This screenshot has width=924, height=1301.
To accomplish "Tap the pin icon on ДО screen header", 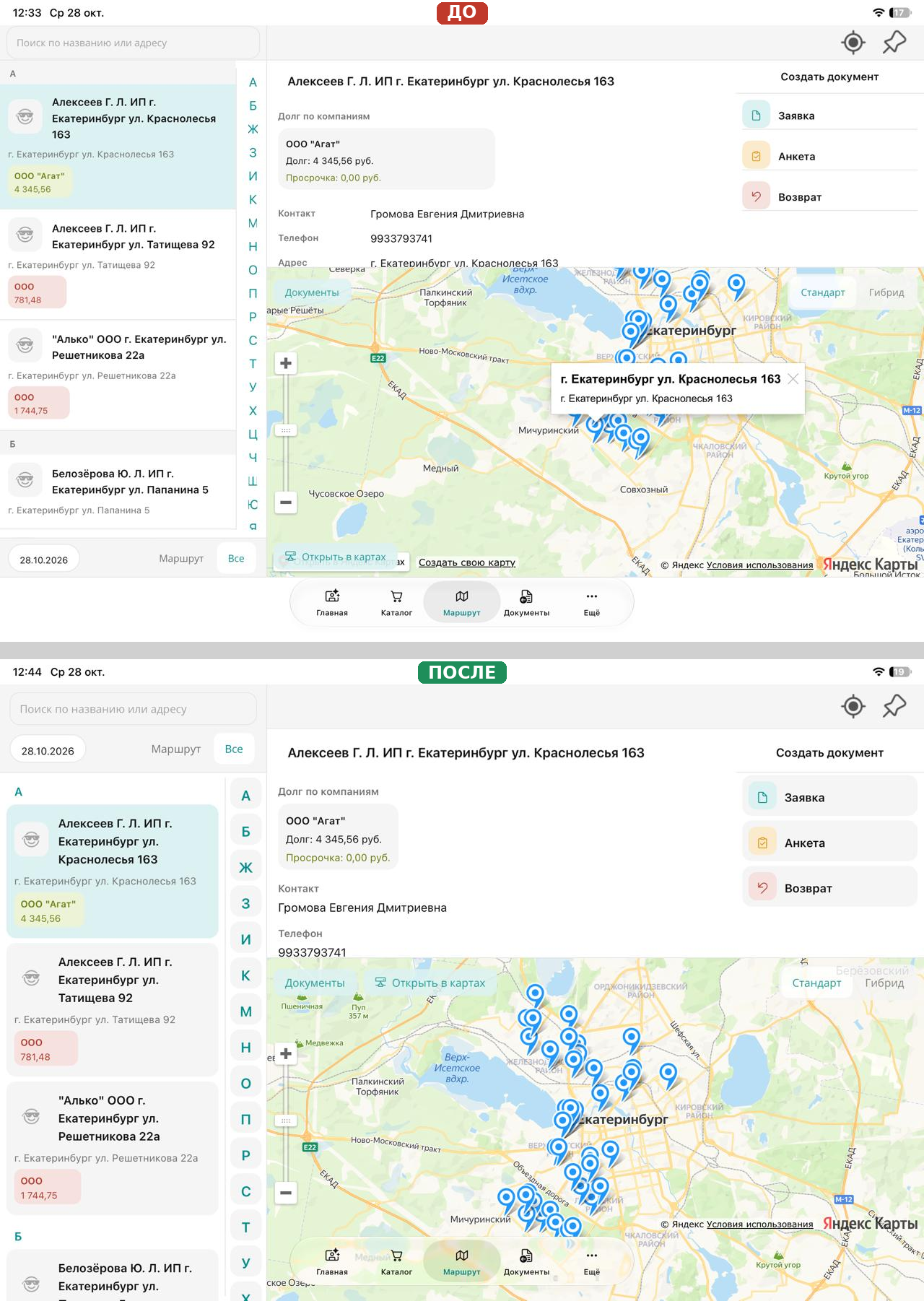I will (x=894, y=42).
